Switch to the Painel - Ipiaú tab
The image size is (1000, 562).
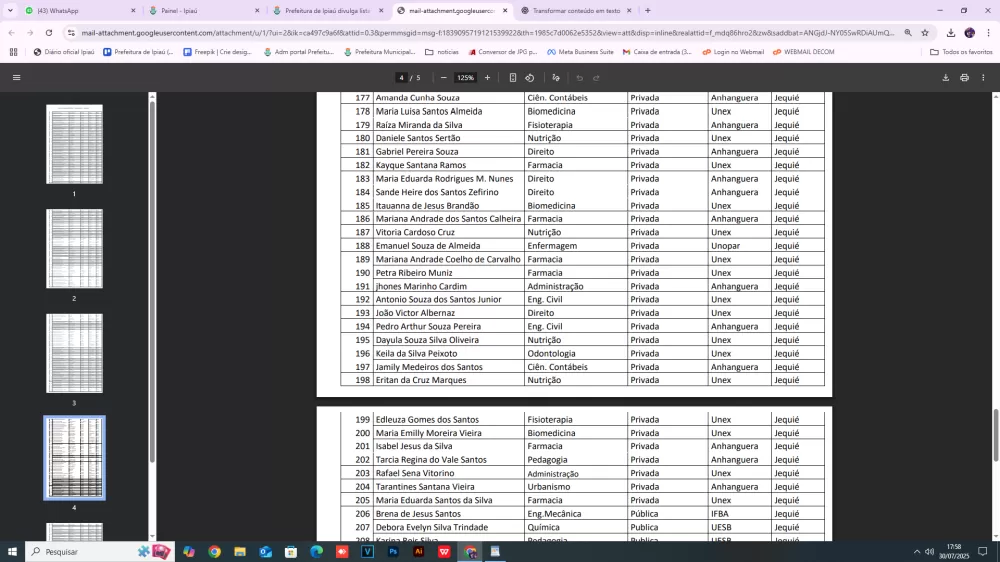click(x=205, y=11)
